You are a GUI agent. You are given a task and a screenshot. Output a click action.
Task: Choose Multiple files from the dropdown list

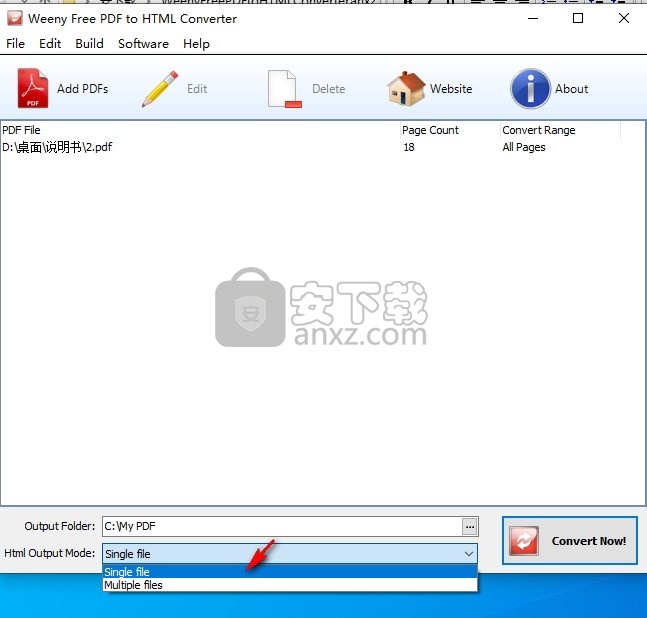click(290, 585)
